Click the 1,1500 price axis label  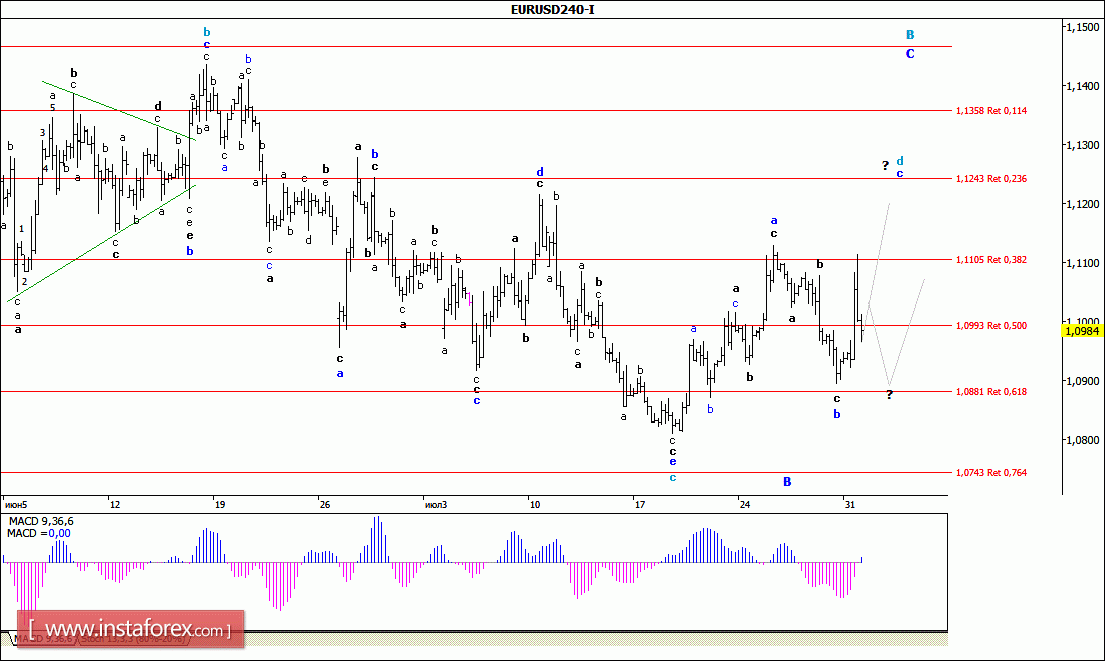[1082, 28]
